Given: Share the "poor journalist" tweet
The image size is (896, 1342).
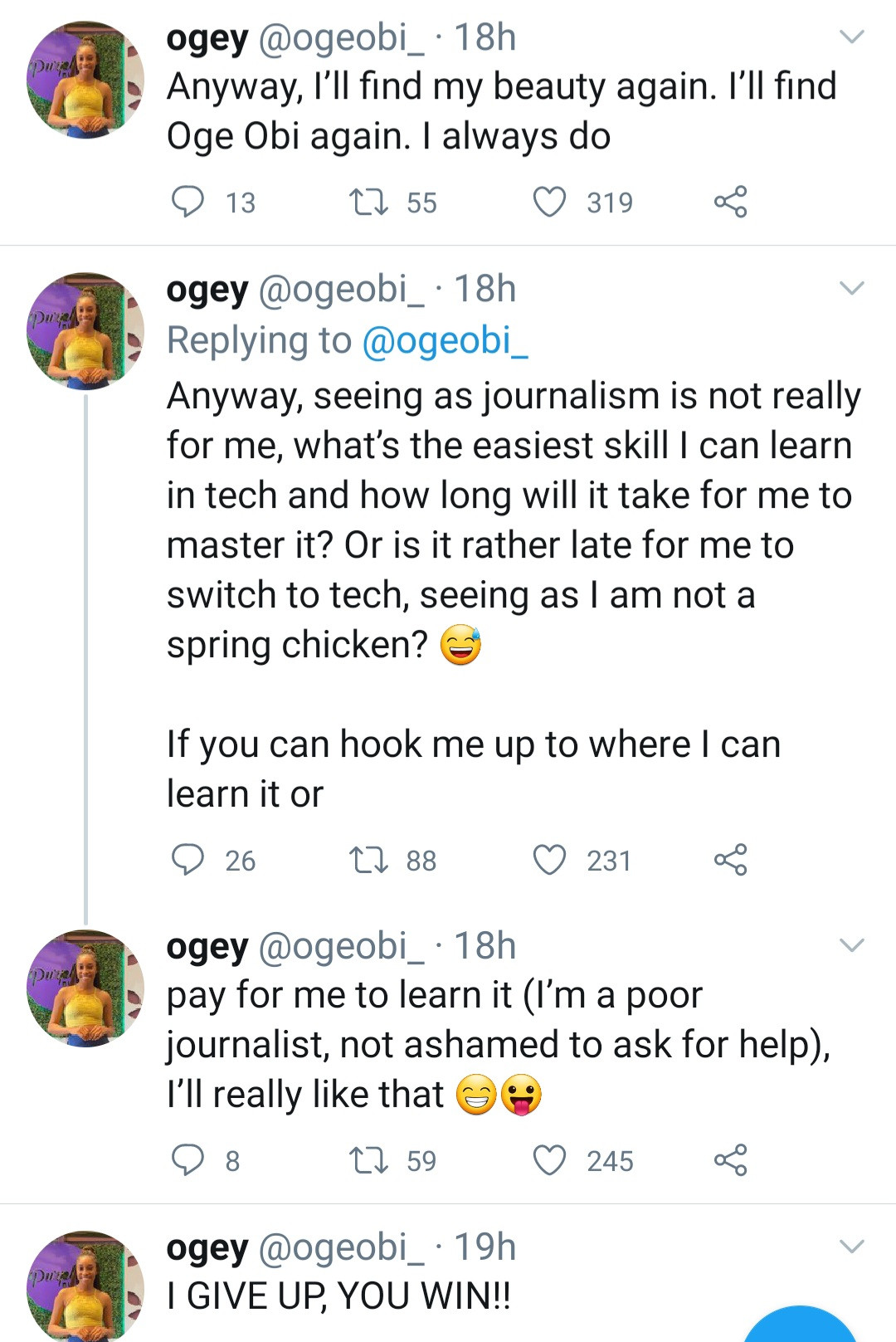Looking at the screenshot, I should [730, 1160].
